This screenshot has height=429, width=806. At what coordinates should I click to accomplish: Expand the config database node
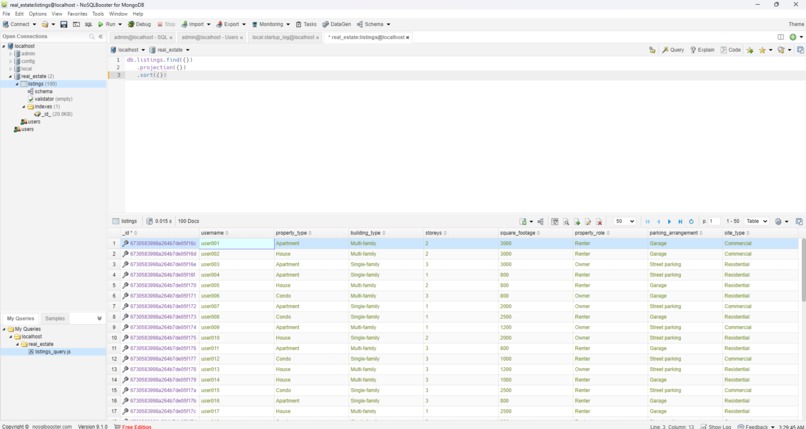(10, 61)
